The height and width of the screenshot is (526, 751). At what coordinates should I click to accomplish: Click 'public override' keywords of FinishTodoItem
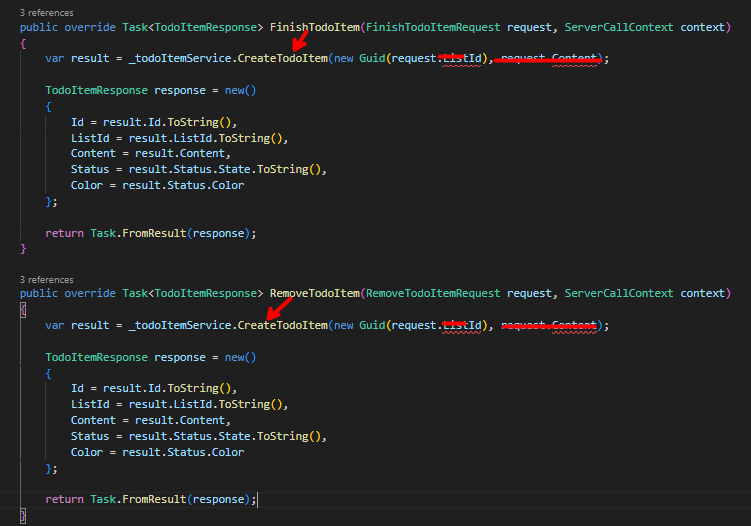coord(68,27)
